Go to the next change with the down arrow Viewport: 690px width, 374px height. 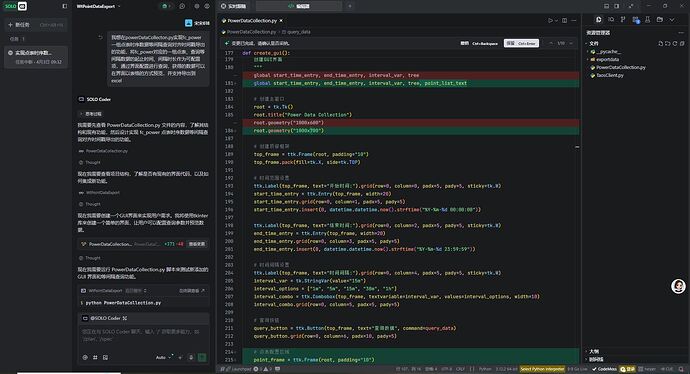[571, 44]
